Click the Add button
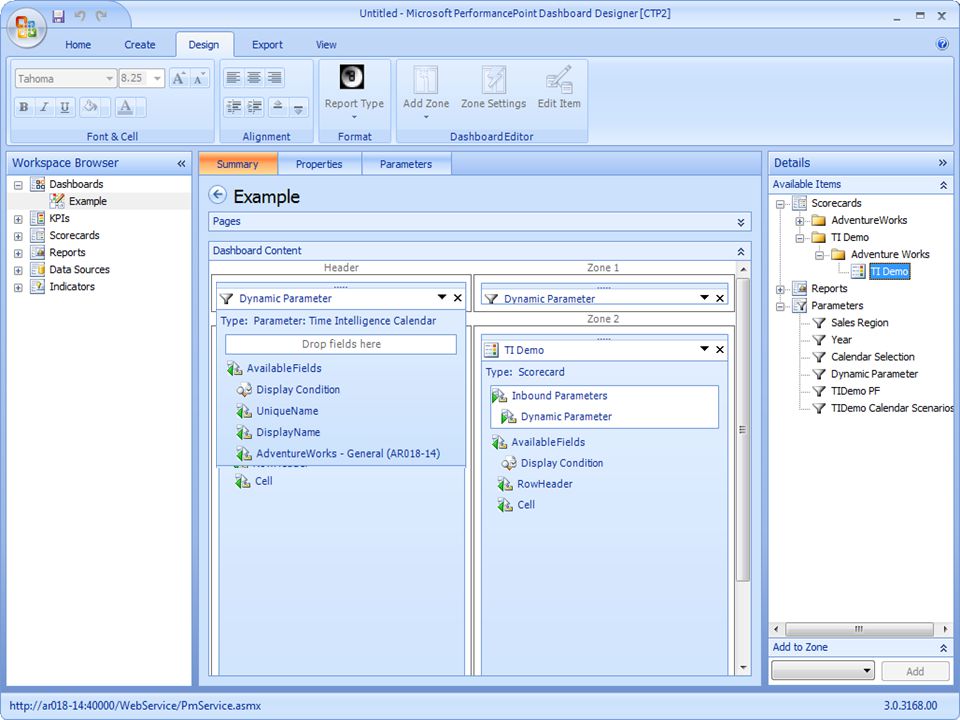960x720 pixels. coord(915,671)
